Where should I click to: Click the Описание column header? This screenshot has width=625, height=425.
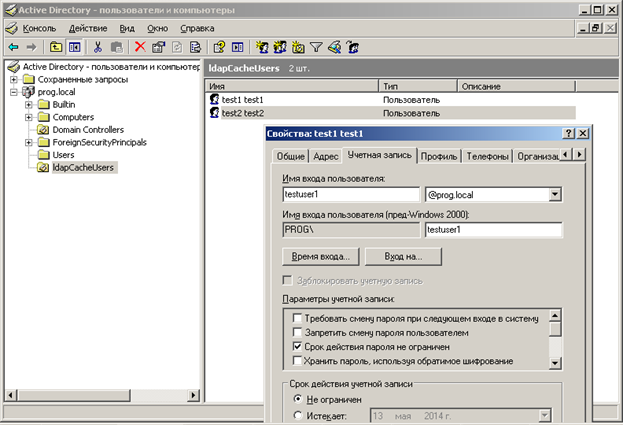tap(516, 86)
